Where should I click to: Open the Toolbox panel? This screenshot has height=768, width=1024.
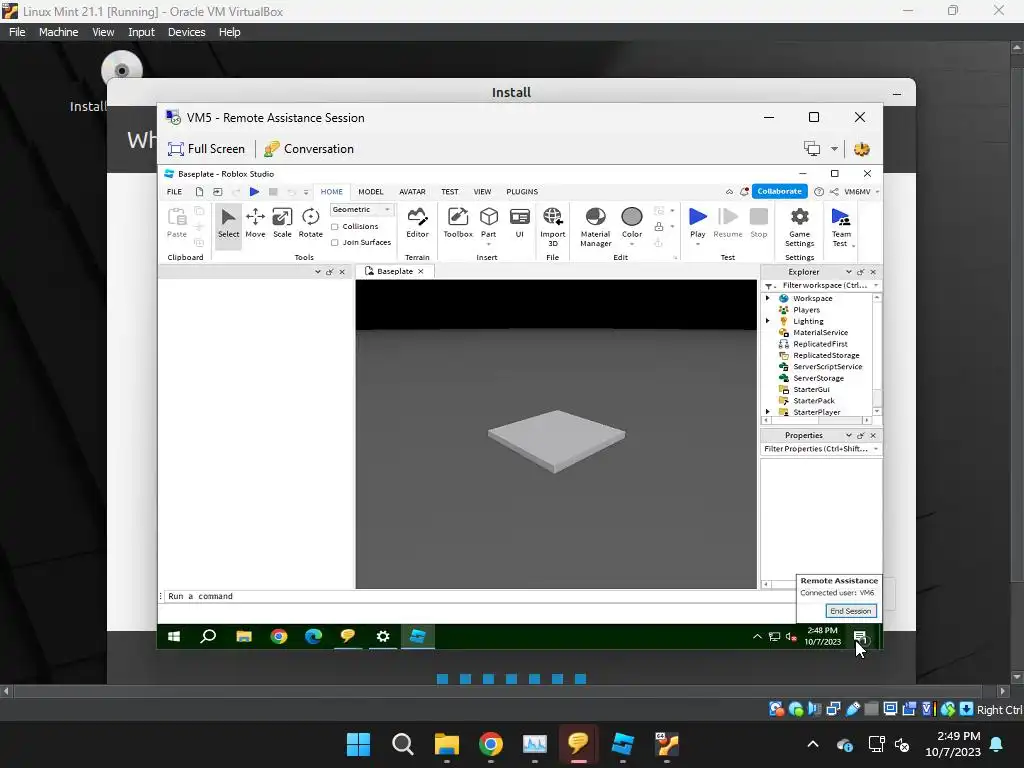[x=458, y=223]
